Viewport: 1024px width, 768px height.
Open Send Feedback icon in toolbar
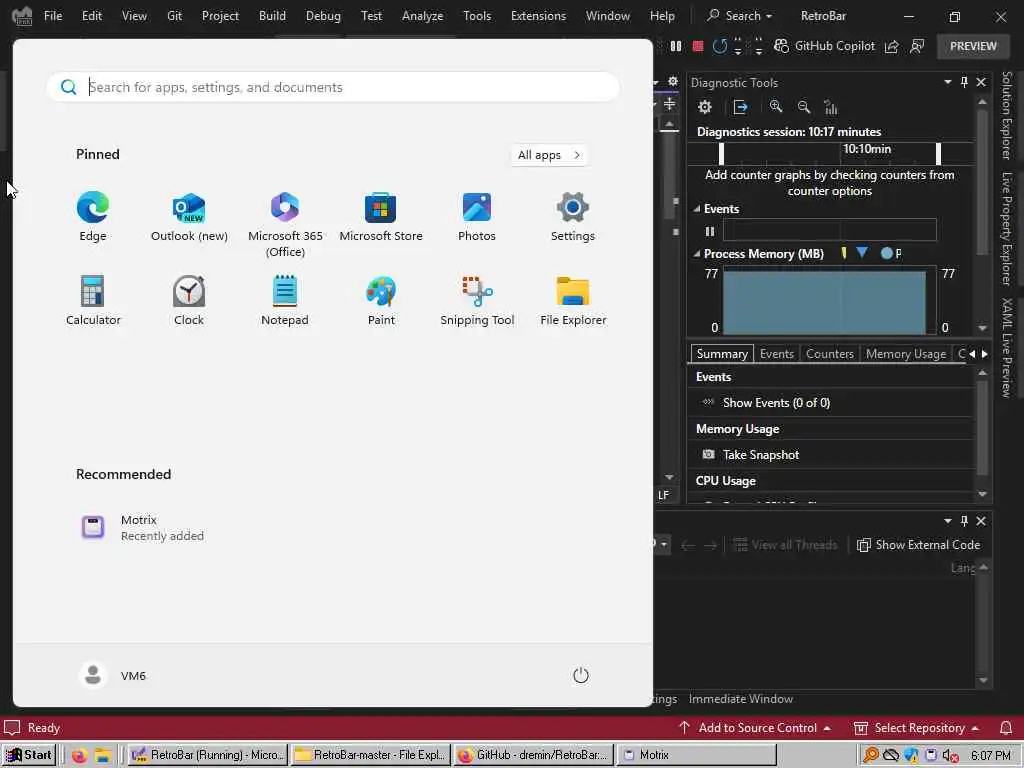(x=918, y=46)
